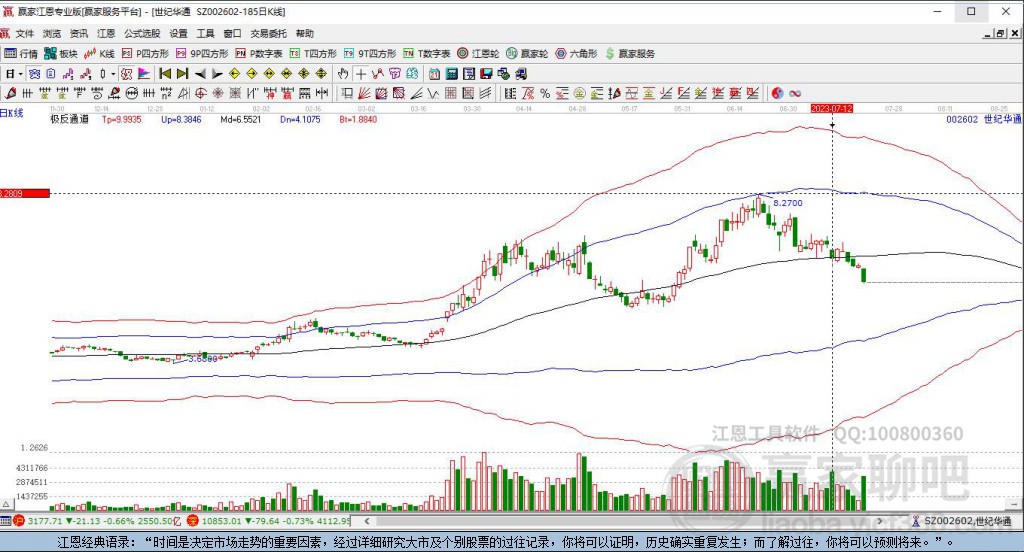Select the zigzag wave line tool

tap(434, 93)
